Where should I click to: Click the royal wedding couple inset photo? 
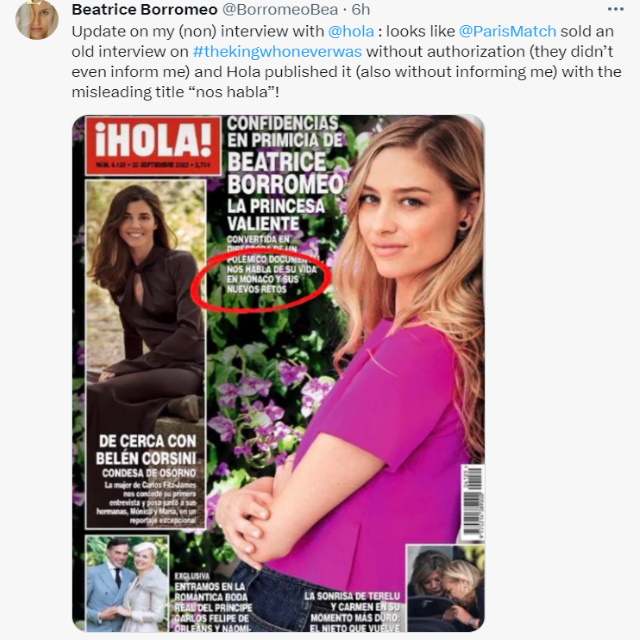(x=127, y=583)
